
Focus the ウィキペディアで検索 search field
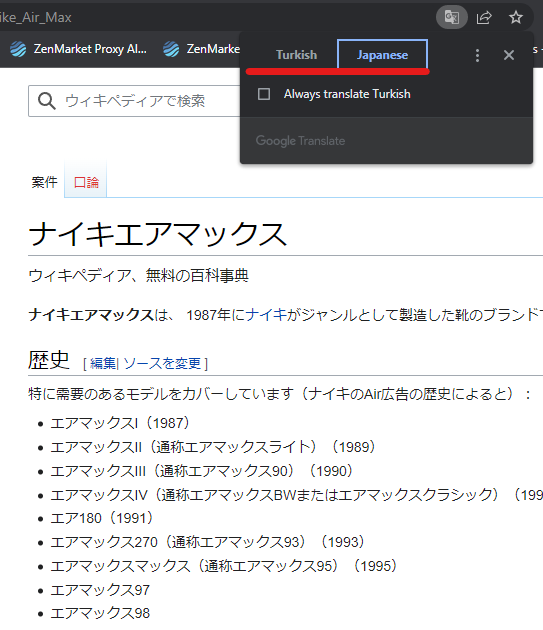point(135,101)
